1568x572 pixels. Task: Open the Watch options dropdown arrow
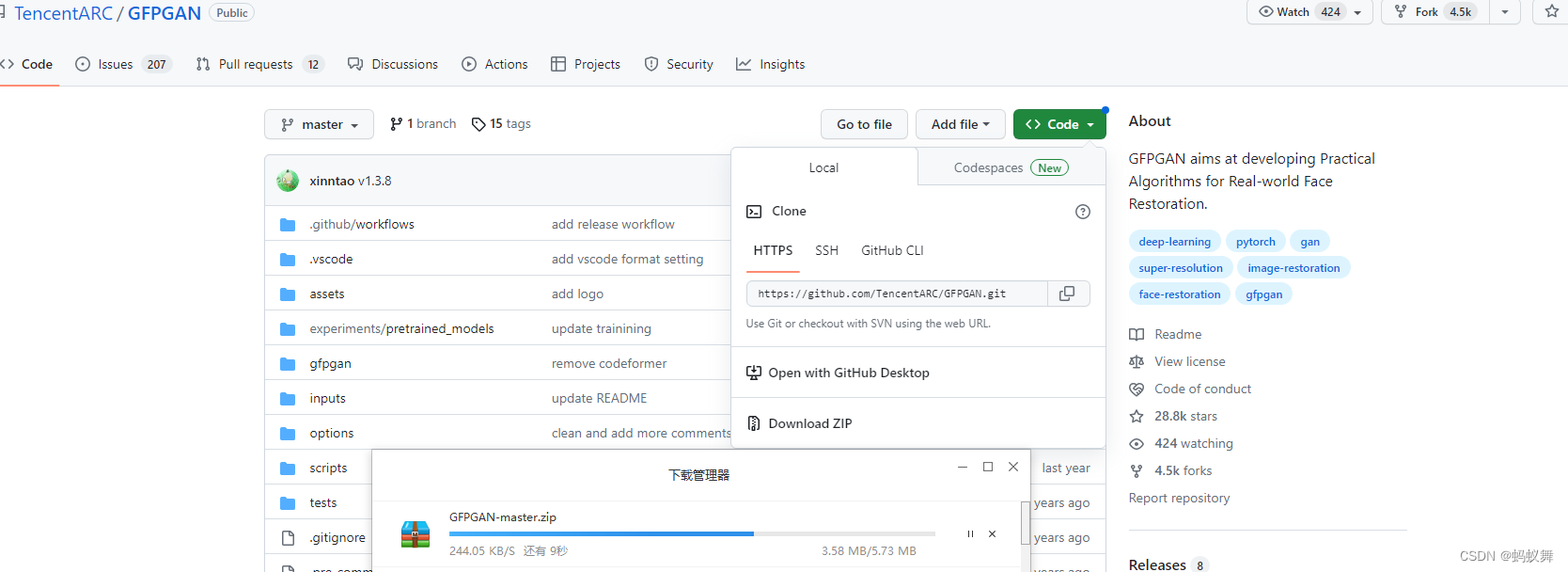[1357, 12]
